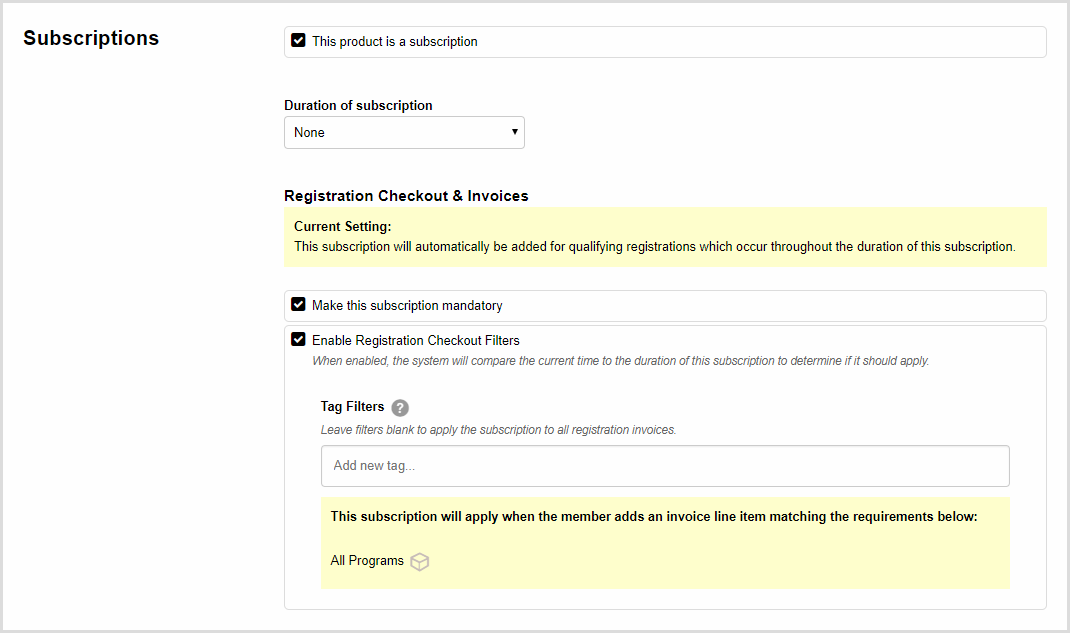Select the 'All Programs' requirement text

367,561
